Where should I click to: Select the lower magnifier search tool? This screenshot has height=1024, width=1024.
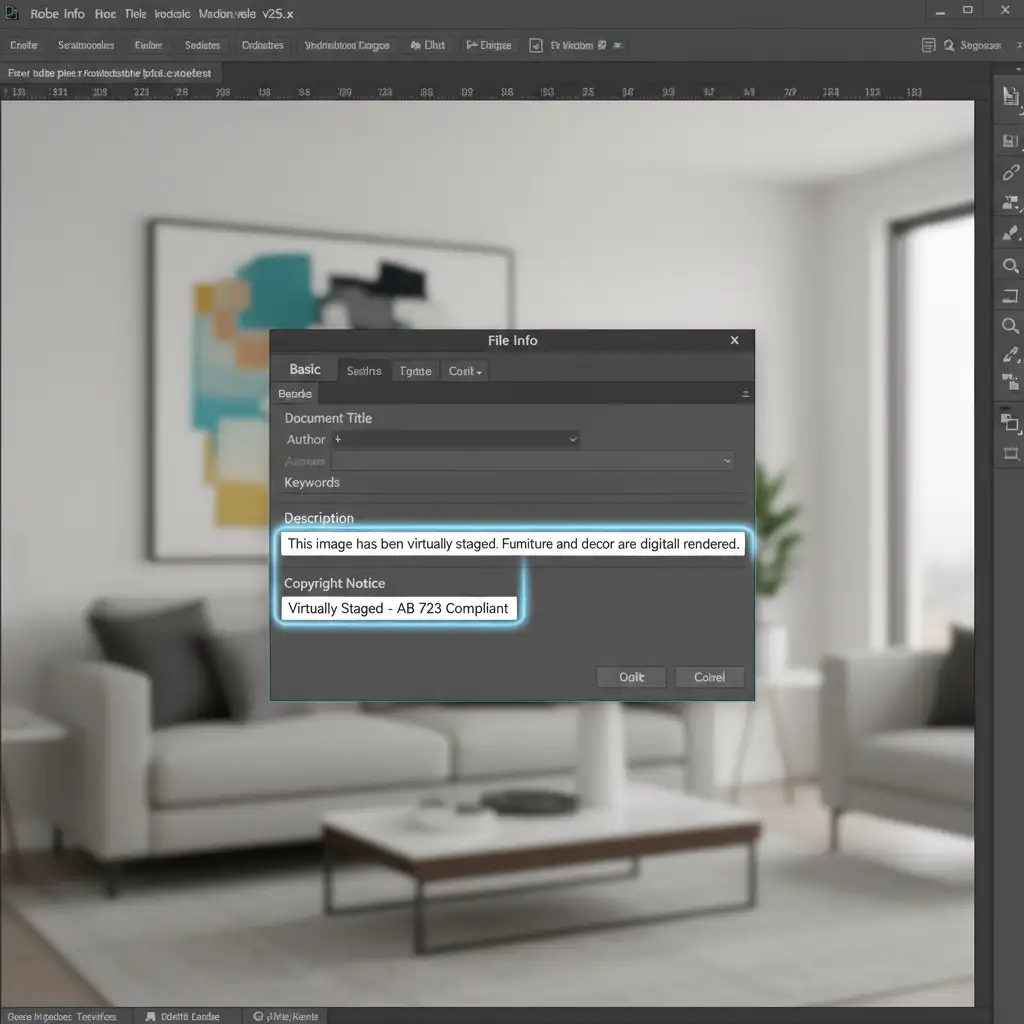1010,326
